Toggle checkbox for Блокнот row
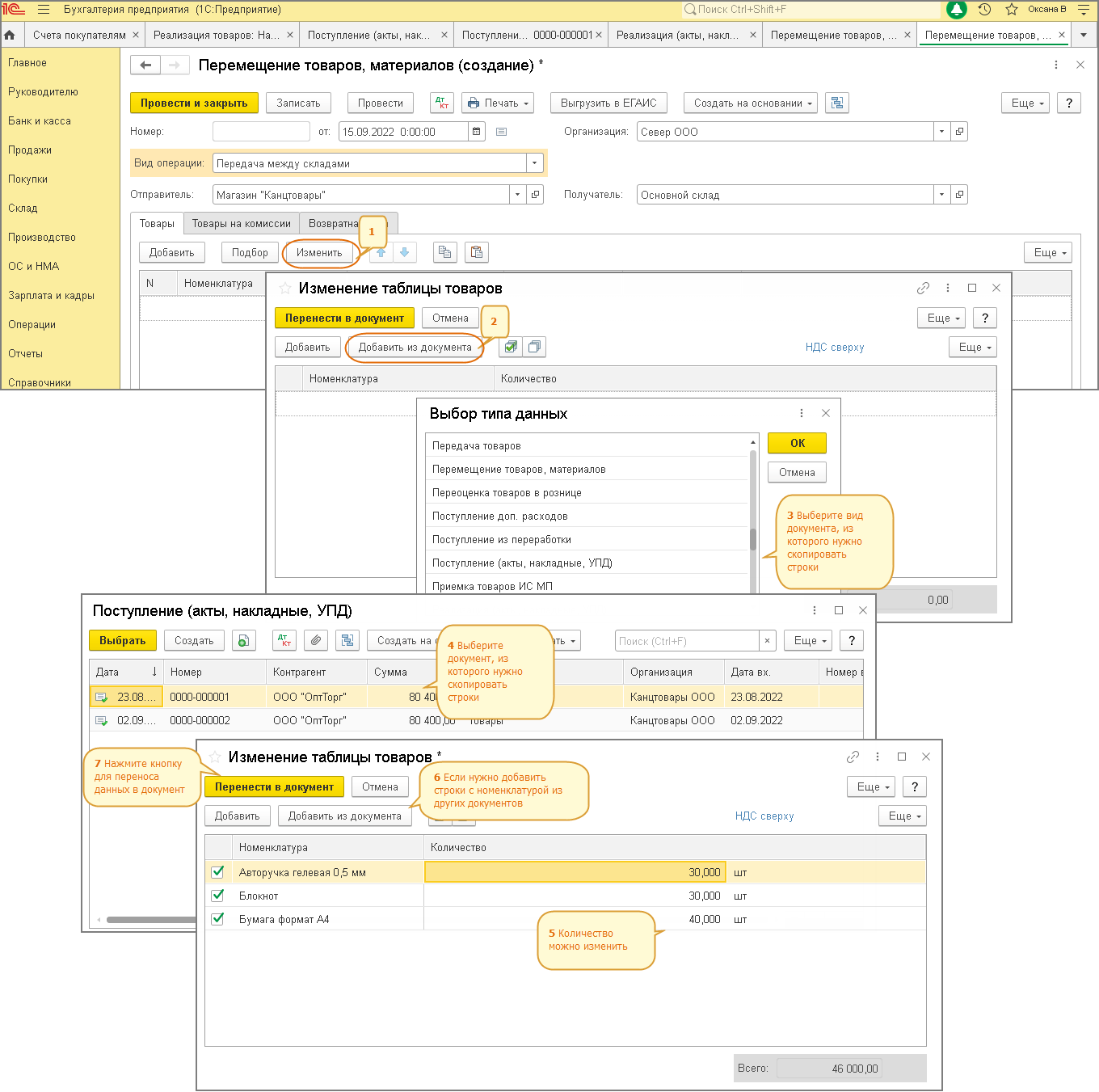The height and width of the screenshot is (1092, 1099). (x=217, y=896)
